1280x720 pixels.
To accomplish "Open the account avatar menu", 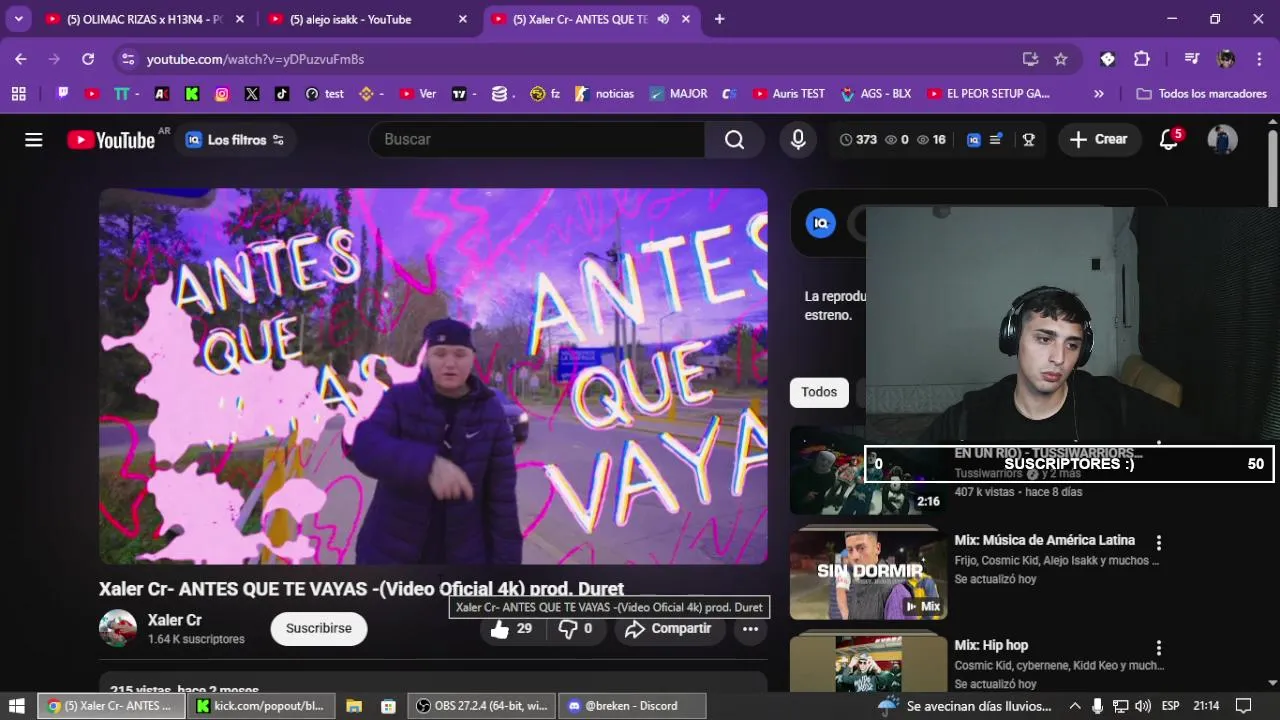I will [x=1222, y=139].
